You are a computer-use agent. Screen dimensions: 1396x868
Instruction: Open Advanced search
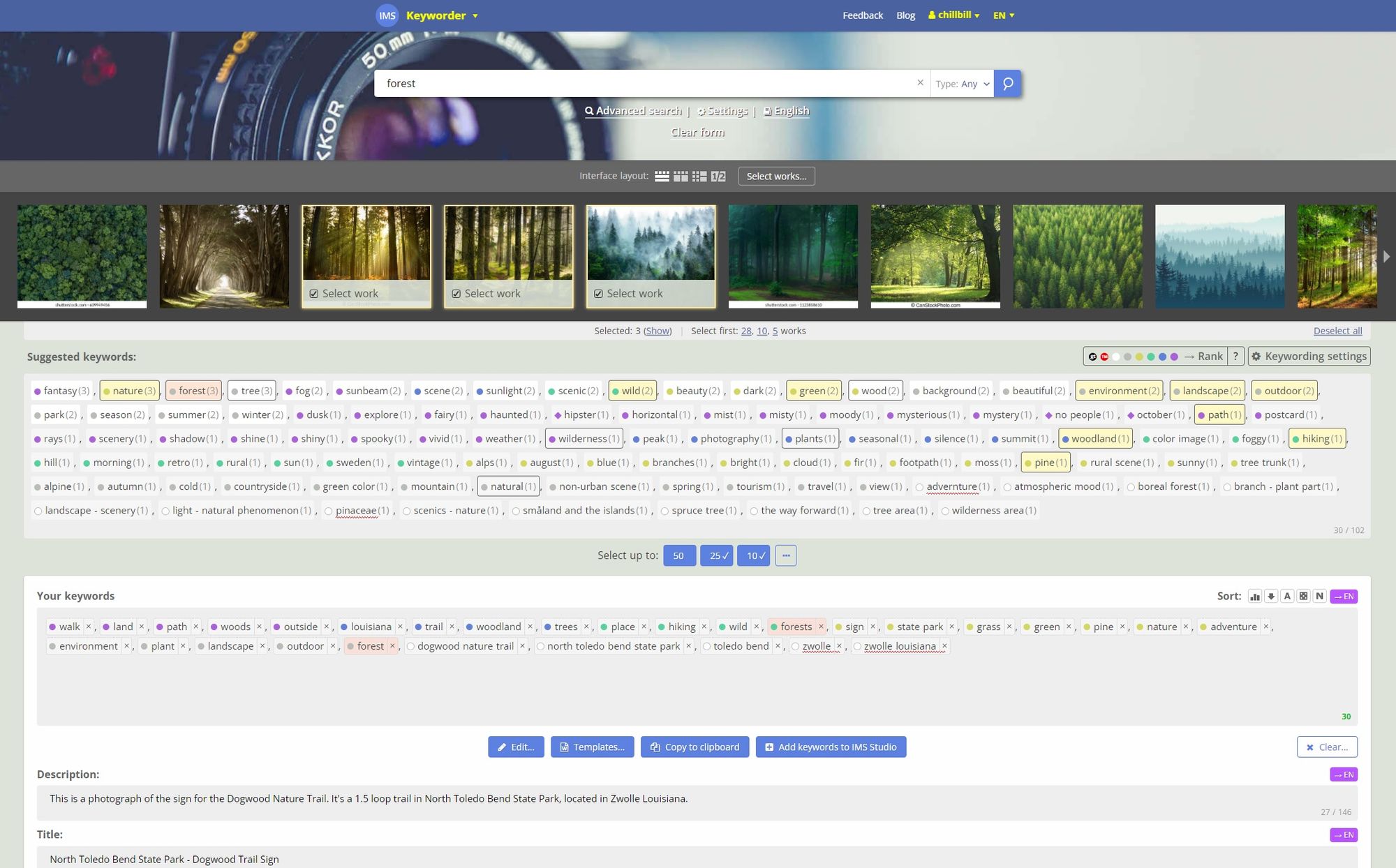[x=633, y=111]
